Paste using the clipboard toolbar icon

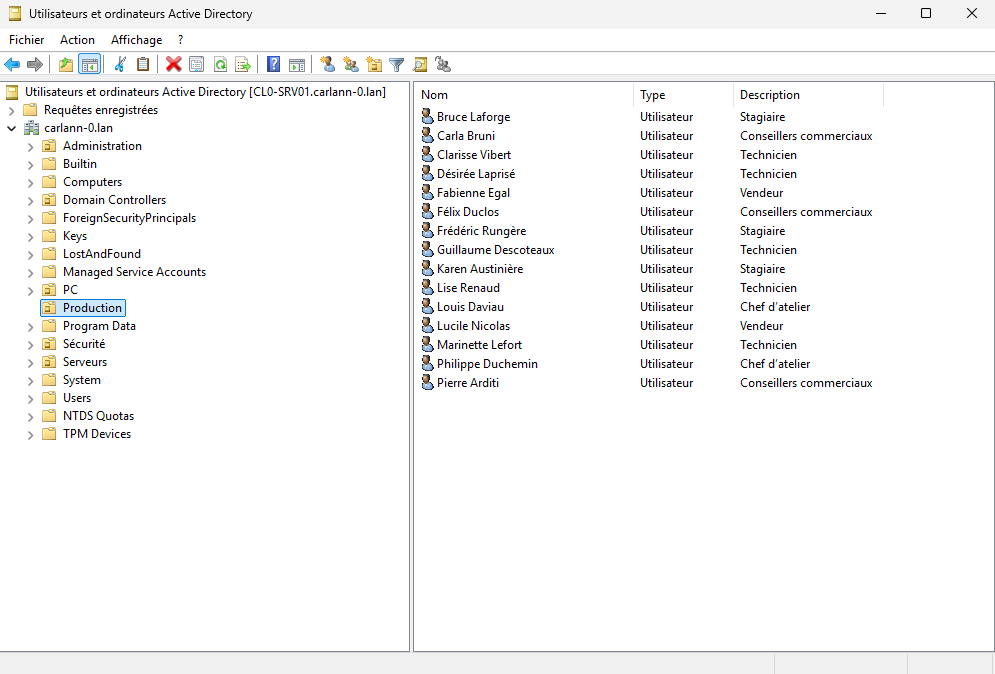143,64
